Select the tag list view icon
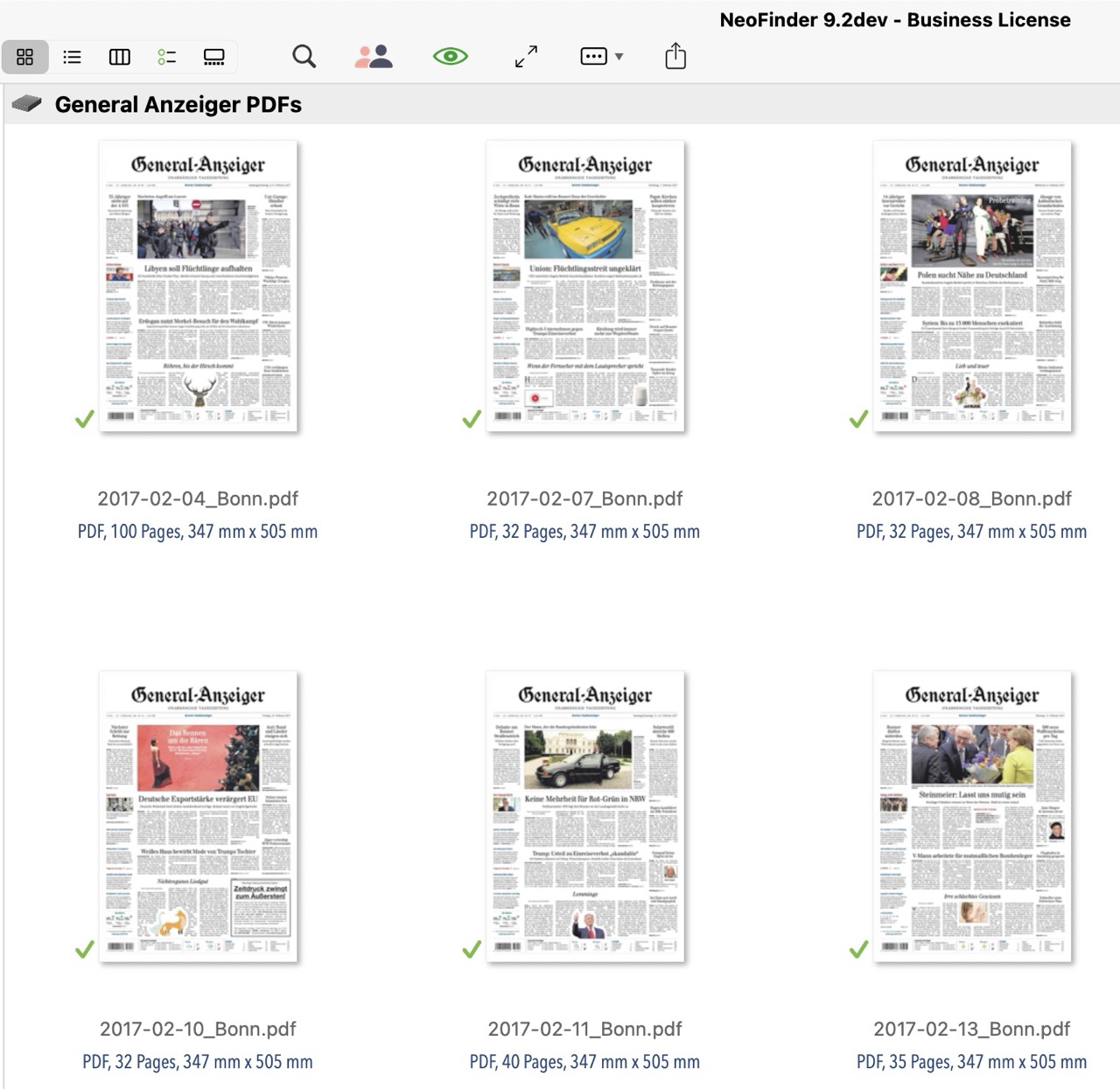This screenshot has width=1120, height=1089. pos(168,56)
